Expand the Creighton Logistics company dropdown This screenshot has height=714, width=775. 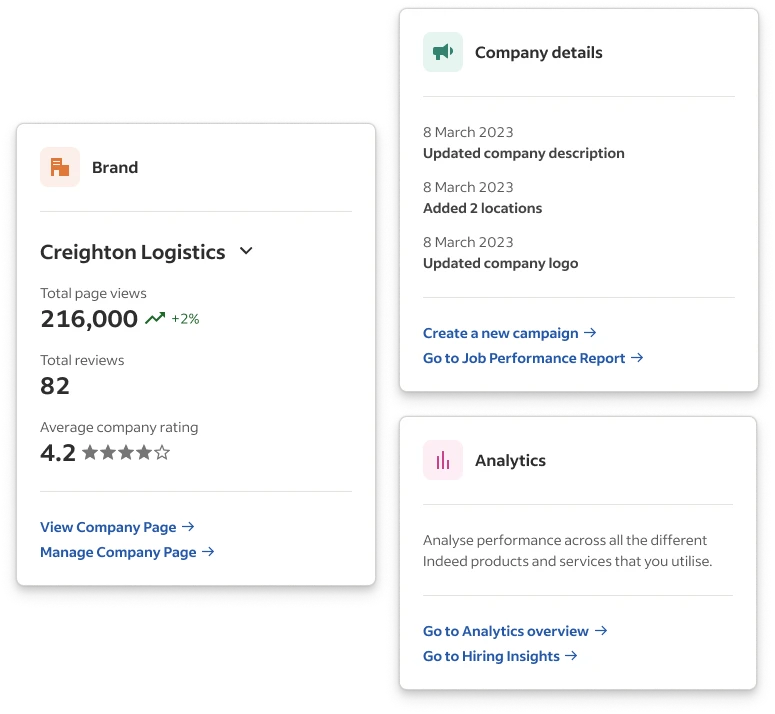247,252
